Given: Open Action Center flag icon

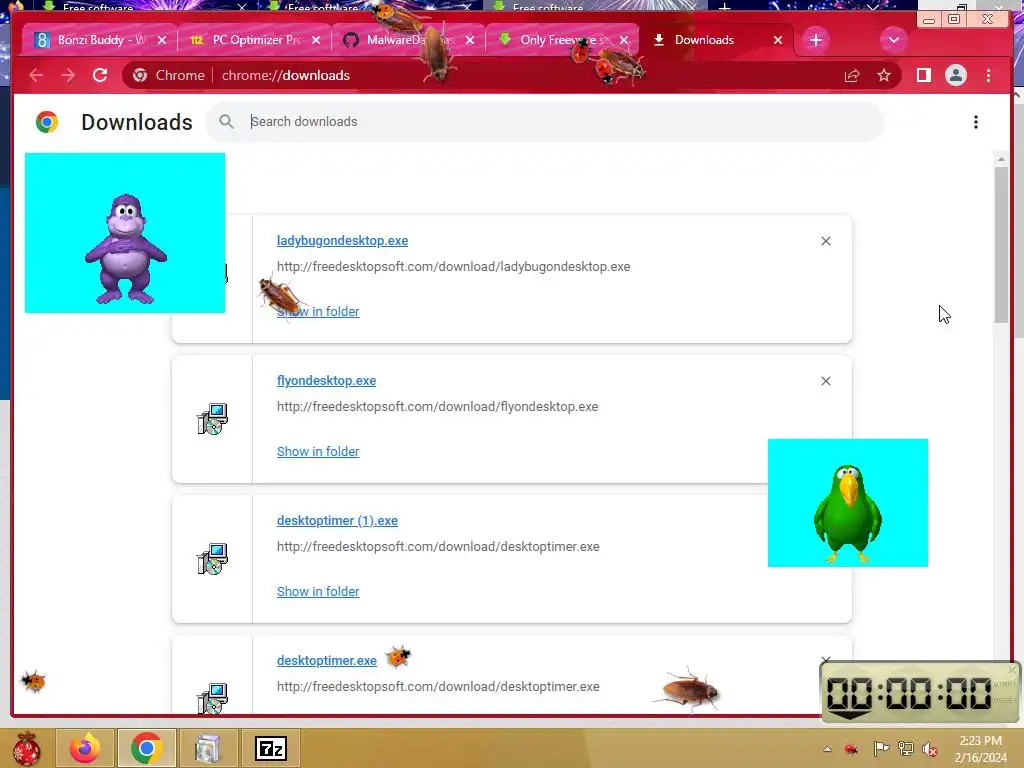Looking at the screenshot, I should [x=881, y=748].
